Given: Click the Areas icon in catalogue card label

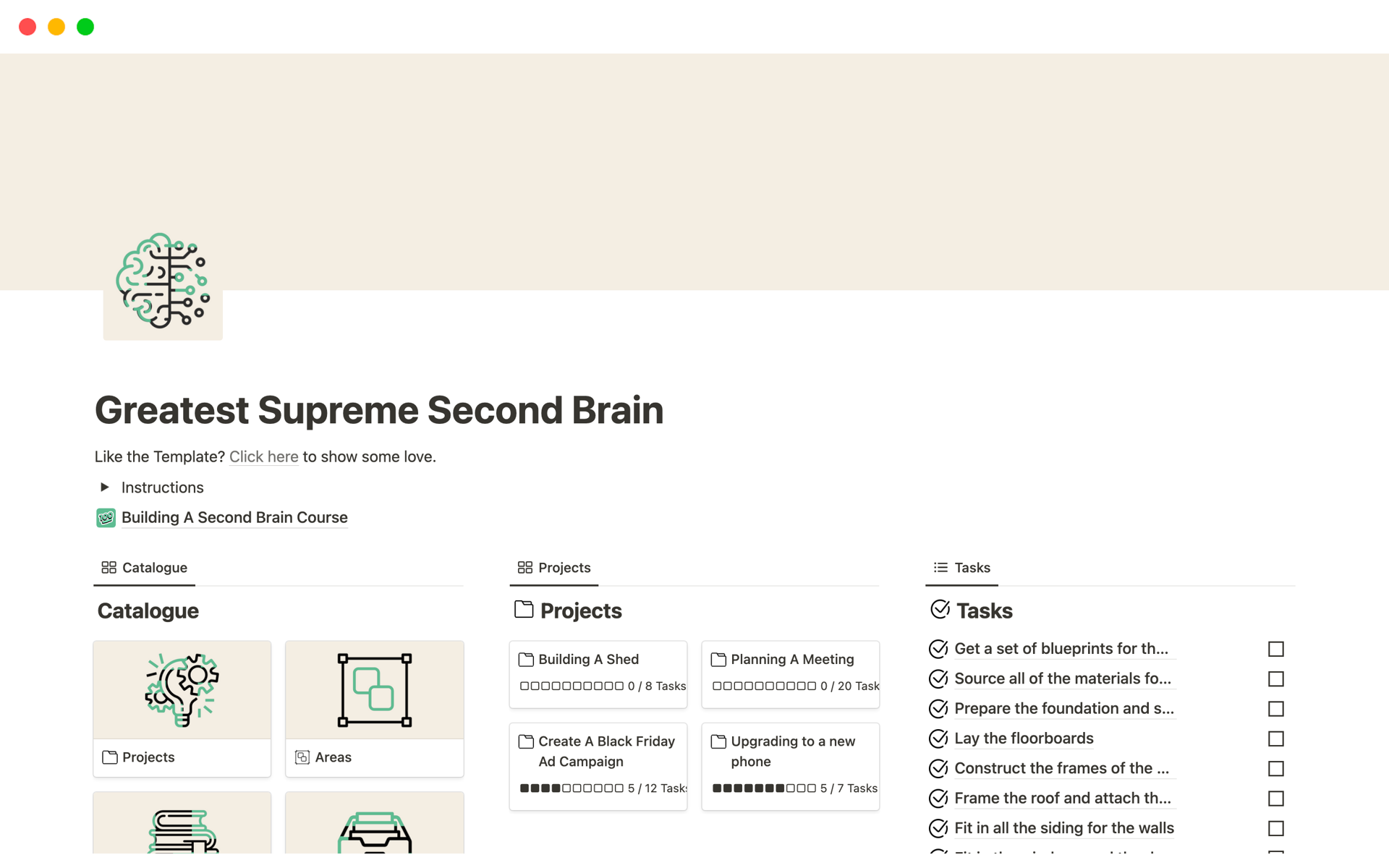Looking at the screenshot, I should [x=302, y=757].
